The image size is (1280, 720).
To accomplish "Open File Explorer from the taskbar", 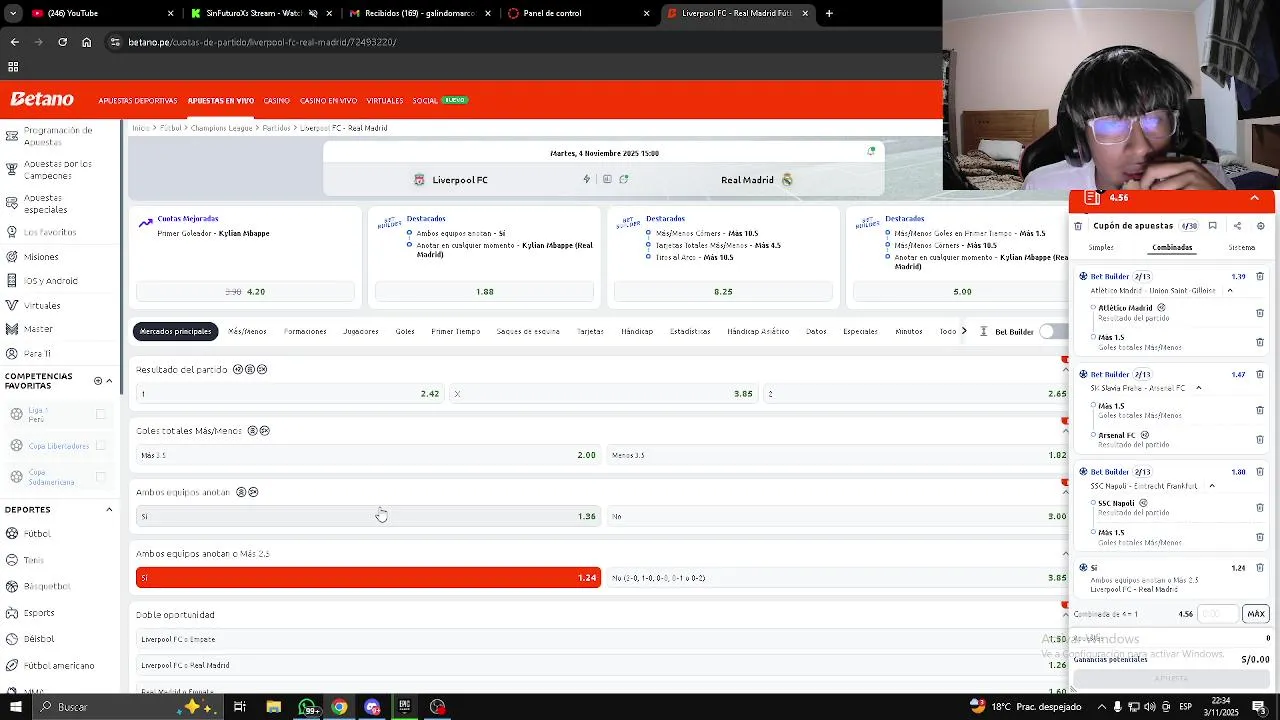I will click(x=273, y=707).
